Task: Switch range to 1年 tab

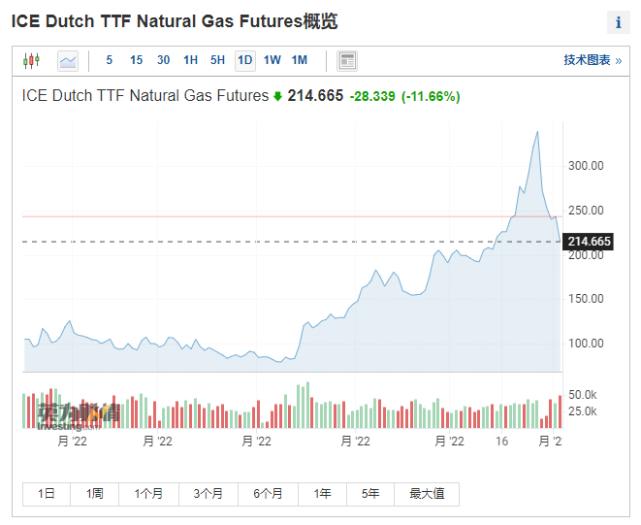Action: pyautogui.click(x=322, y=493)
